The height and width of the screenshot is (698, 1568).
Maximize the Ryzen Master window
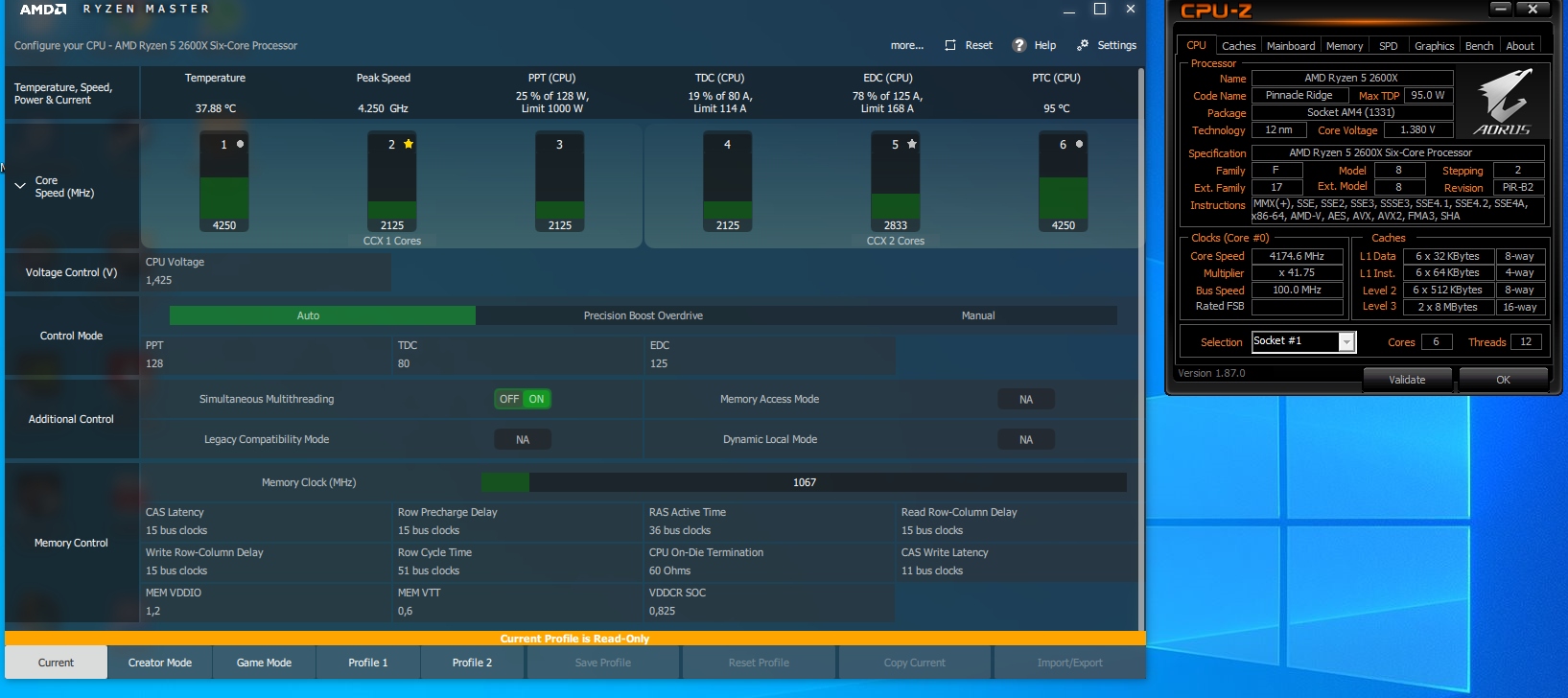tap(1100, 9)
